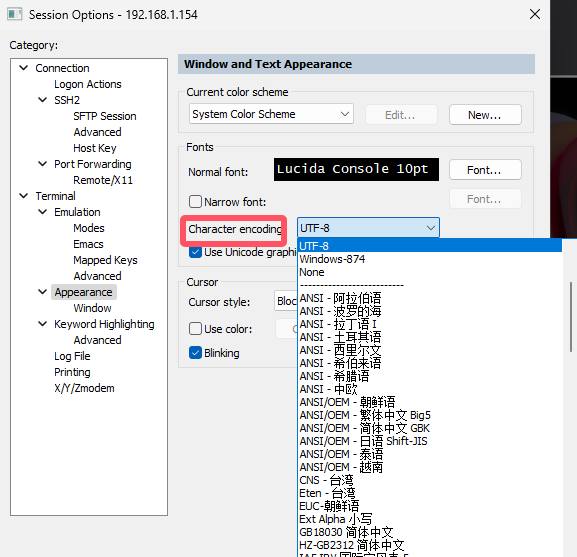Toggle the Use Unicode graphics checkbox

[195, 252]
